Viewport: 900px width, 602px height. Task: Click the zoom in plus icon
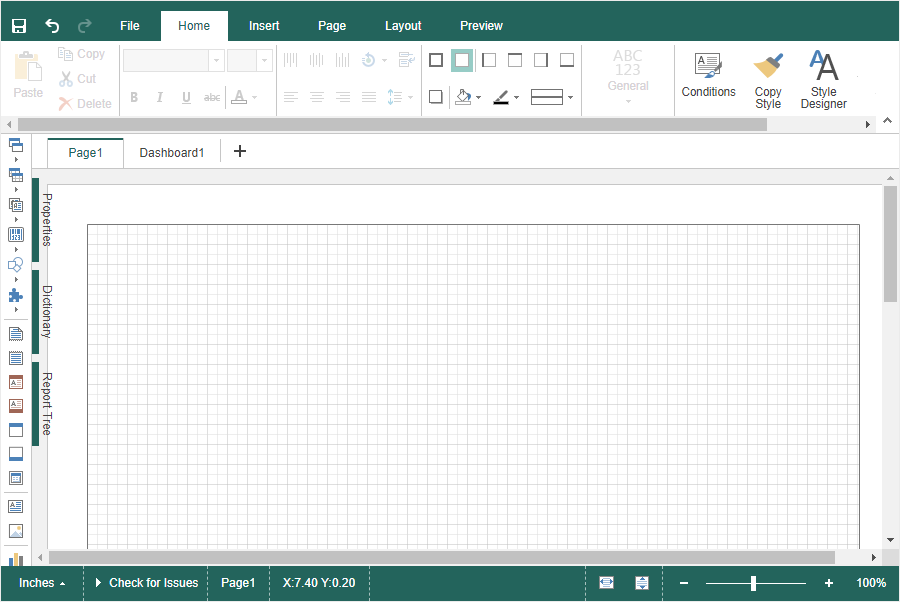tap(828, 583)
